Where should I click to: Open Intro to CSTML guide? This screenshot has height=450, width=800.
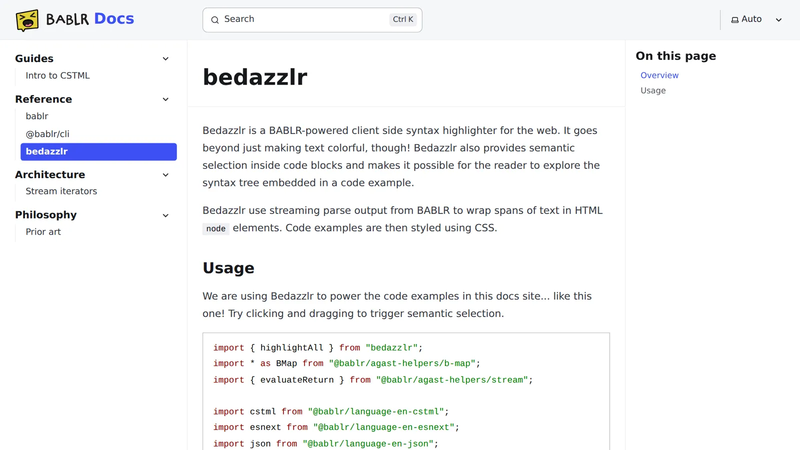(58, 76)
